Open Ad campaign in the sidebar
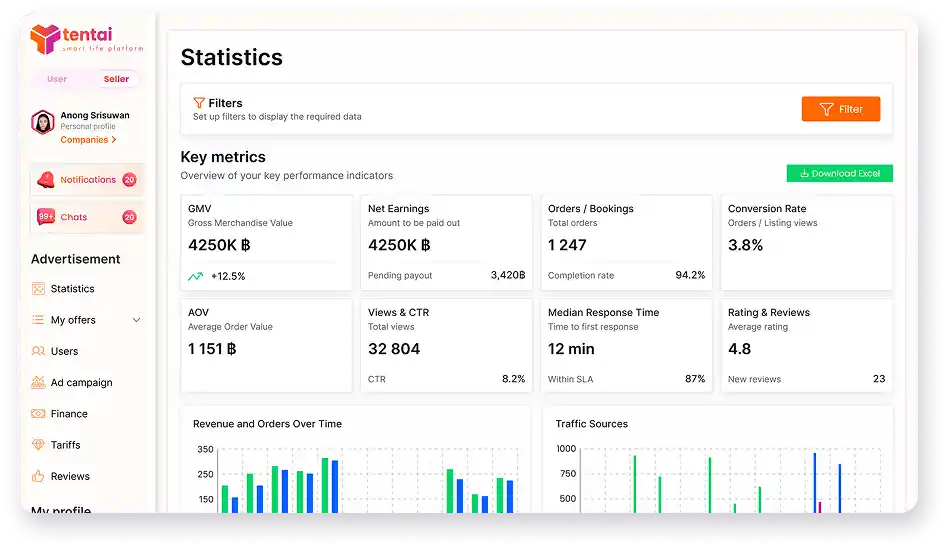 tap(82, 383)
